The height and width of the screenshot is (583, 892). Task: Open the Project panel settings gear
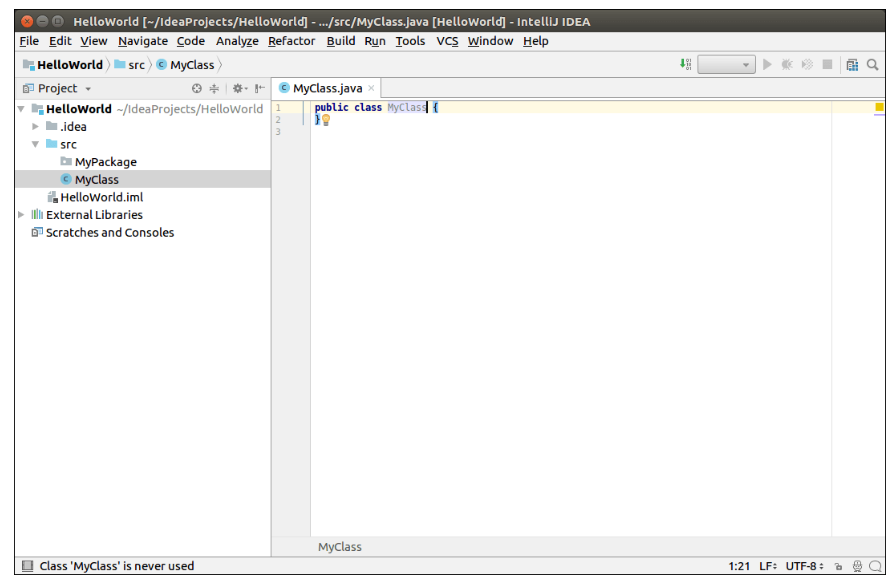click(239, 88)
